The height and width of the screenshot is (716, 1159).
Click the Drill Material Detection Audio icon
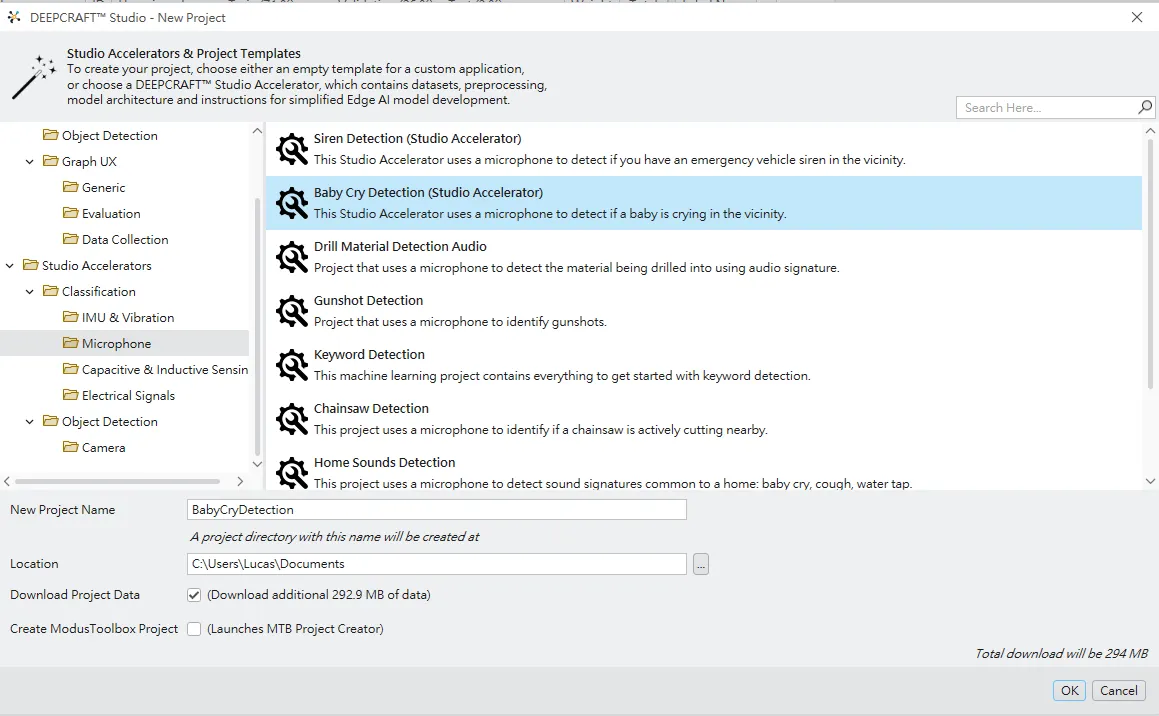[292, 257]
